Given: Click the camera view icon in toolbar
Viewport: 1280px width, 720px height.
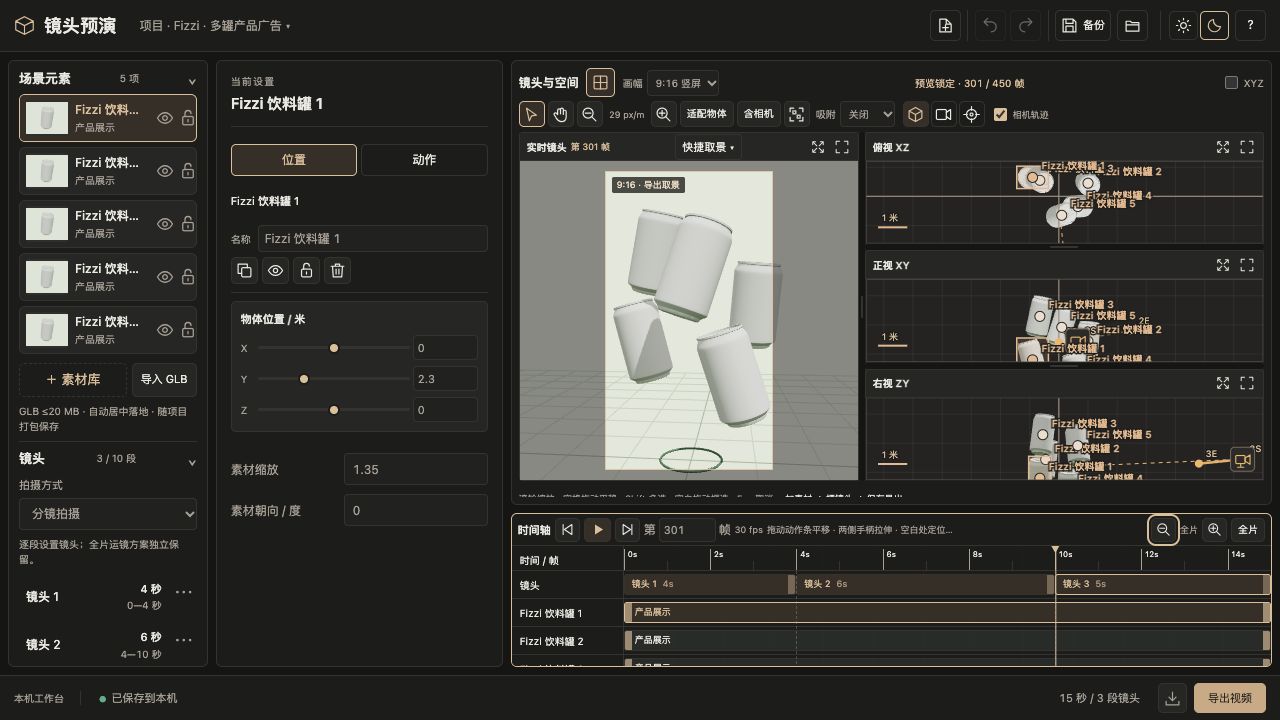Looking at the screenshot, I should pyautogui.click(x=943, y=114).
